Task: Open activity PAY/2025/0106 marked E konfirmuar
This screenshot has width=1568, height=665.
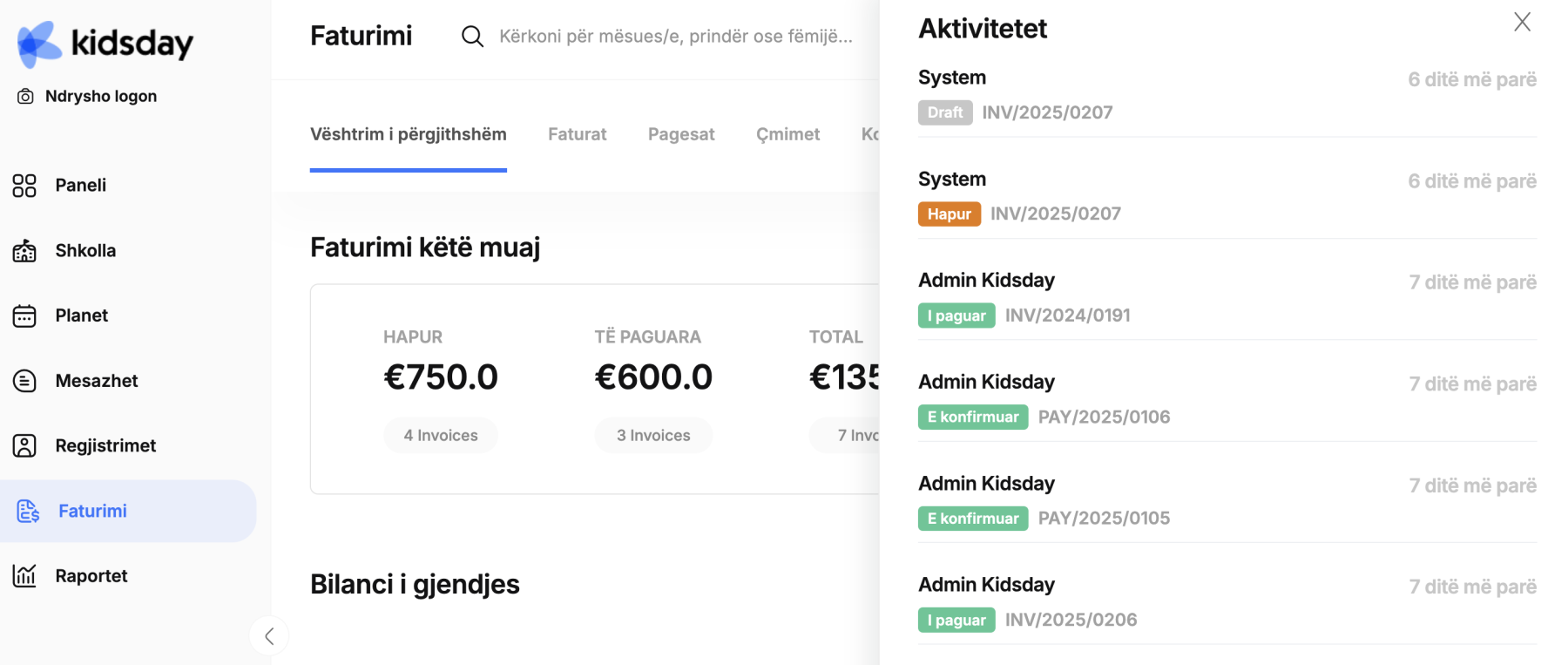Action: pos(1227,400)
